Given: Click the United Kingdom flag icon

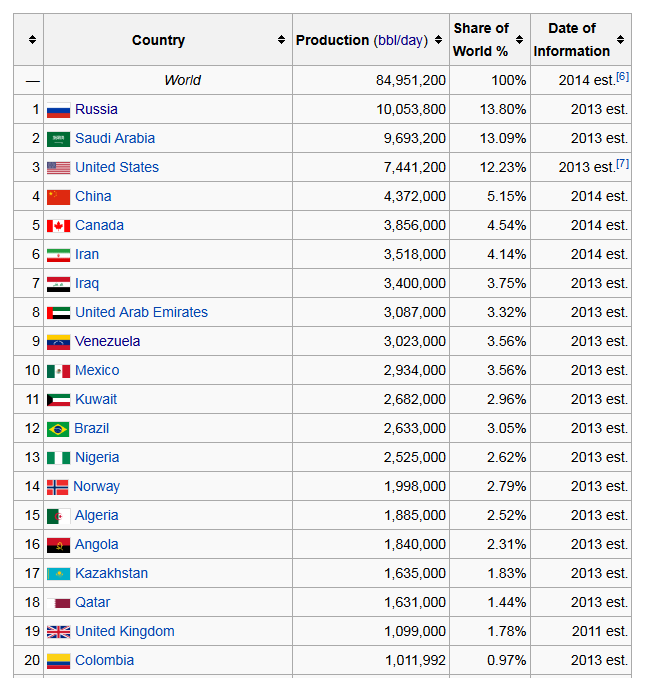Looking at the screenshot, I should (58, 632).
